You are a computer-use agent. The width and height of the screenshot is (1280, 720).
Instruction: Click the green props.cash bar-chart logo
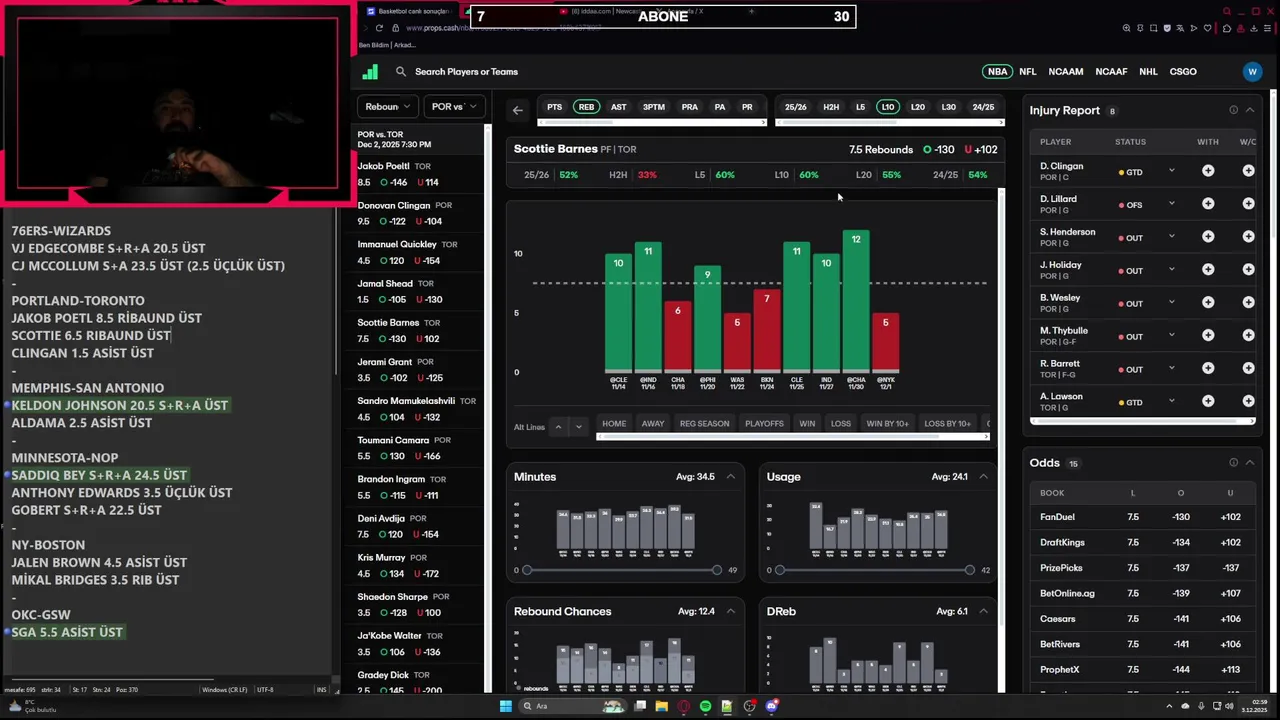[x=370, y=72]
